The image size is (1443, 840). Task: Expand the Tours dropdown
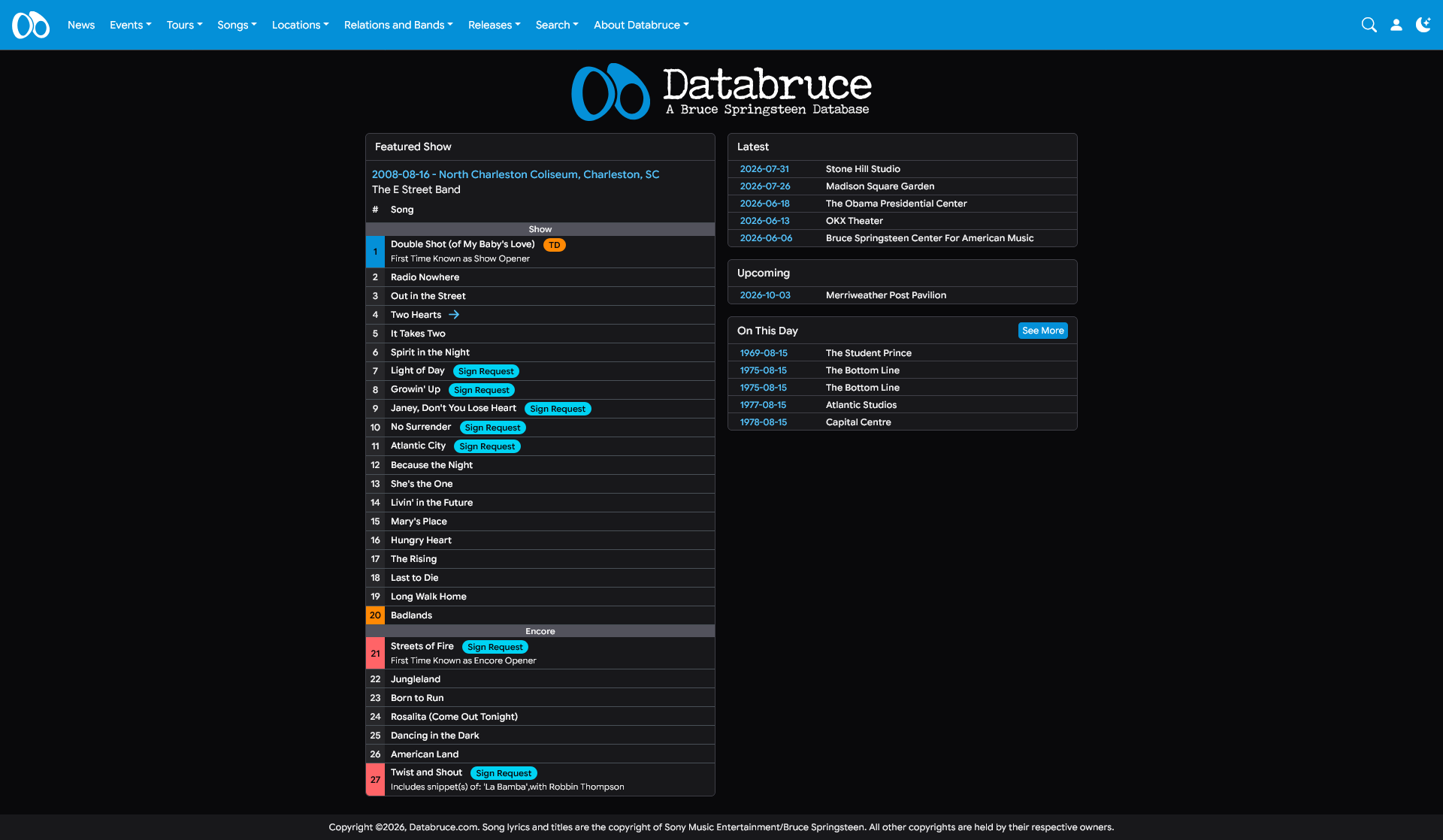pos(185,25)
